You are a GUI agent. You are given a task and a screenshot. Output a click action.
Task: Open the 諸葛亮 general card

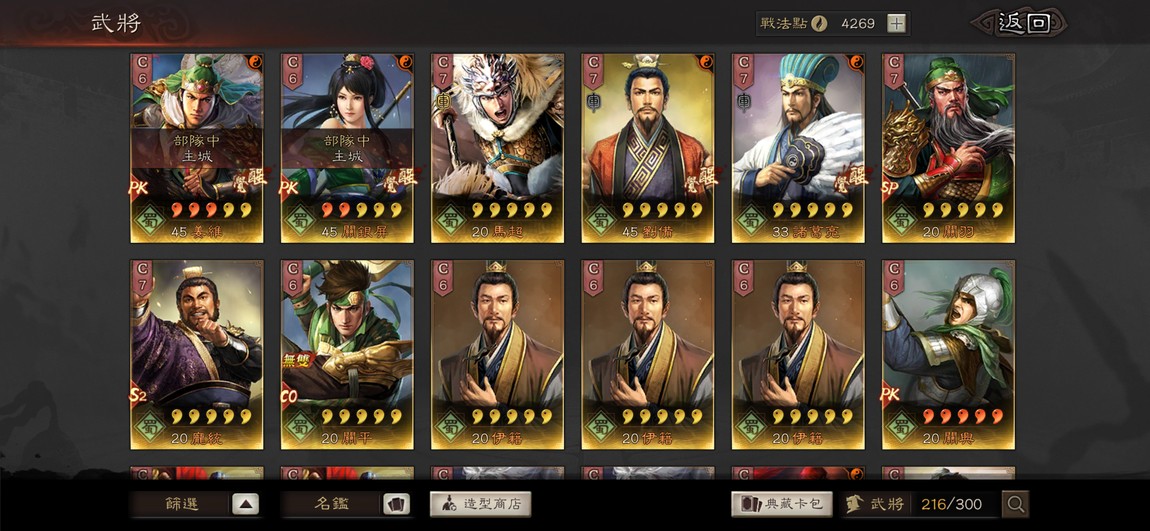click(x=798, y=148)
